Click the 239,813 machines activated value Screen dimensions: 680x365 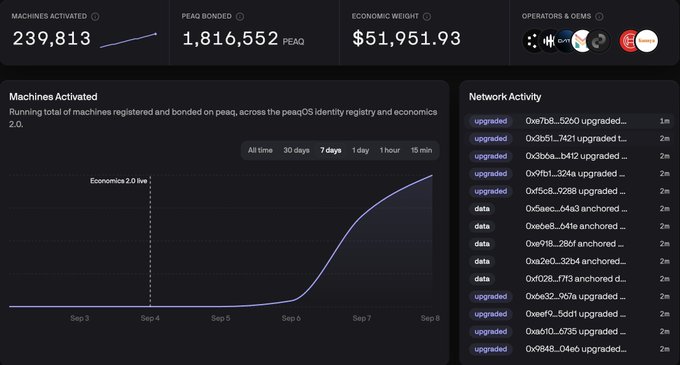52,39
